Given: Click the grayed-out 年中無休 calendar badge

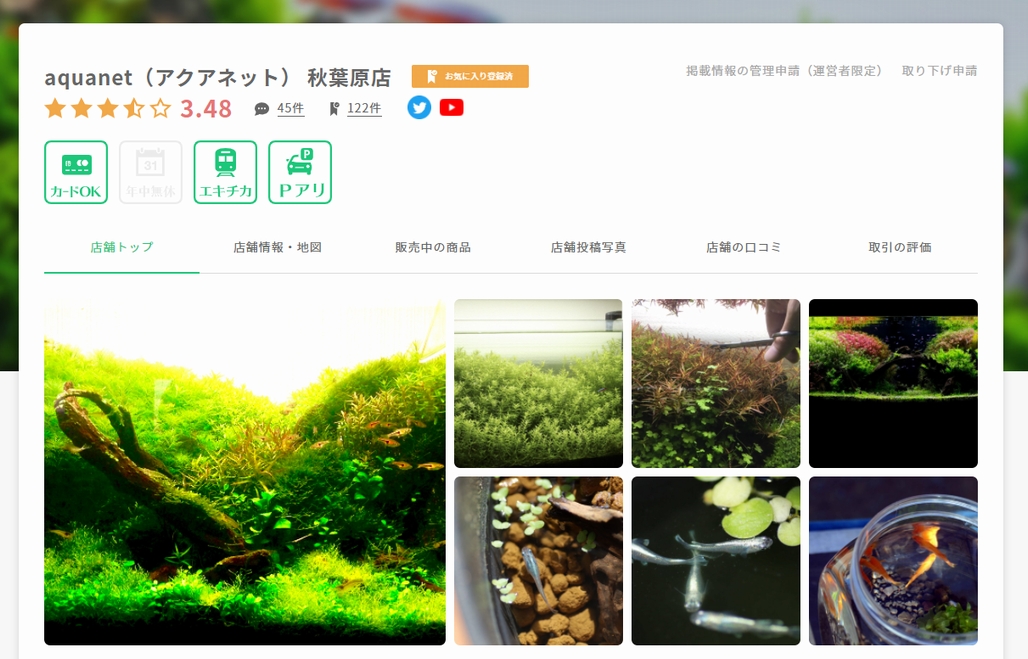Looking at the screenshot, I should click(150, 171).
